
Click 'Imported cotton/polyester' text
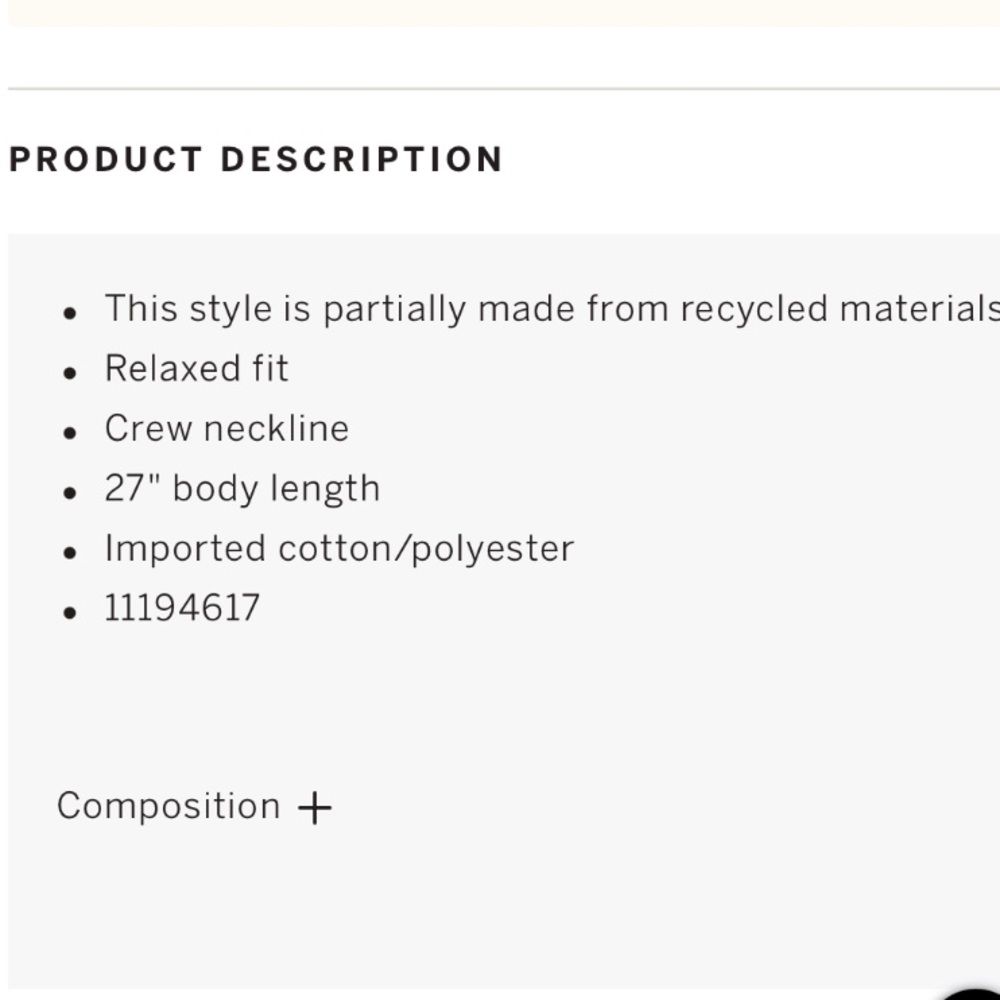(339, 548)
